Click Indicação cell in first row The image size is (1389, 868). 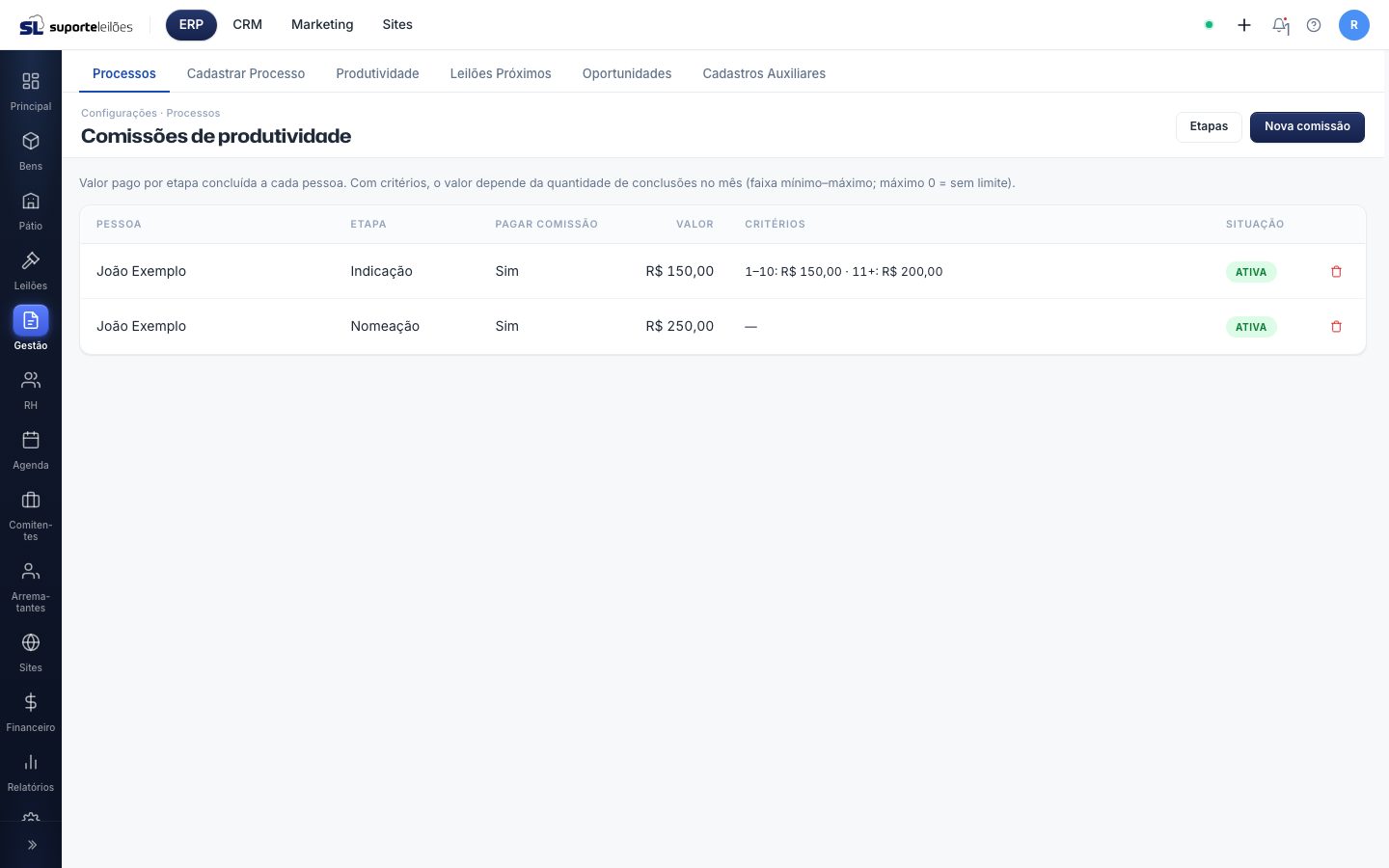click(x=381, y=271)
